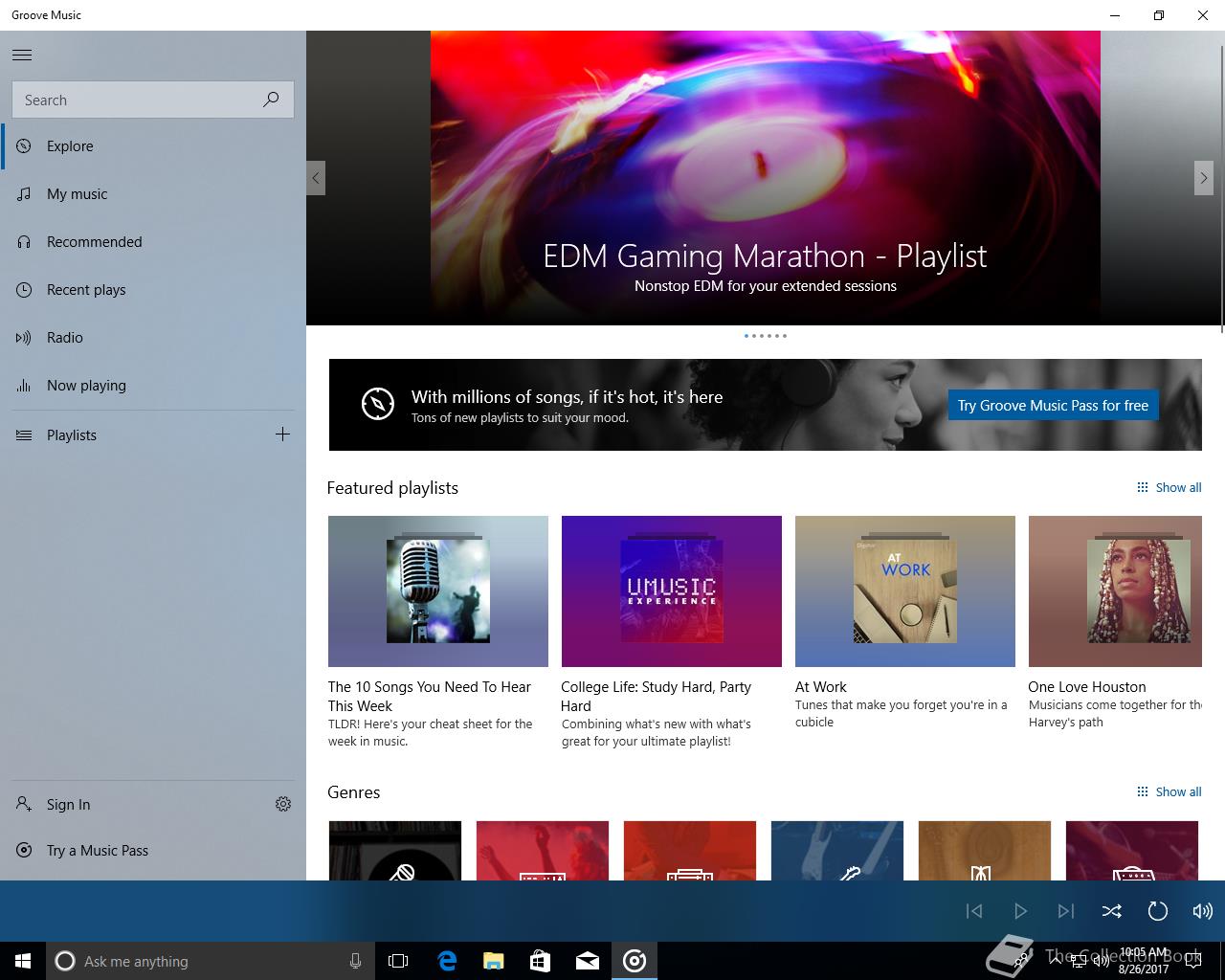Open the Explore section
The width and height of the screenshot is (1225, 980).
[153, 146]
